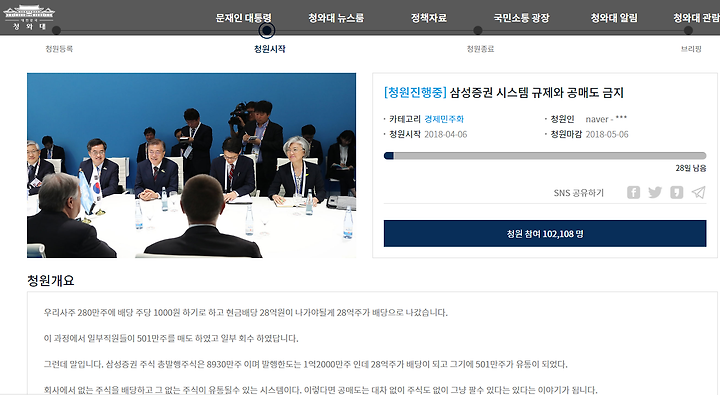Open the 청와대 뉴스룸 menu

click(336, 18)
